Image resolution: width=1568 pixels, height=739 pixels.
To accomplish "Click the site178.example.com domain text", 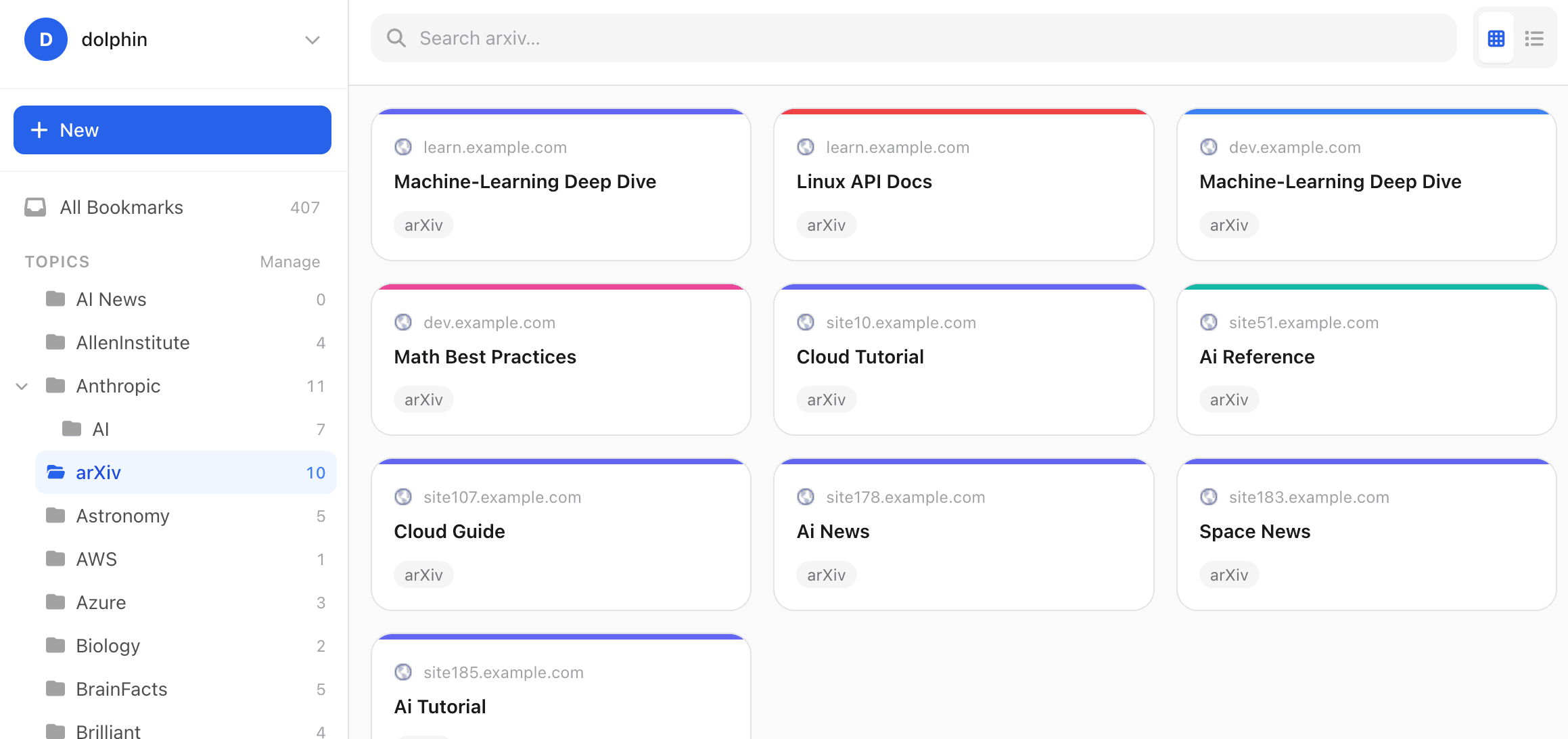I will [905, 497].
